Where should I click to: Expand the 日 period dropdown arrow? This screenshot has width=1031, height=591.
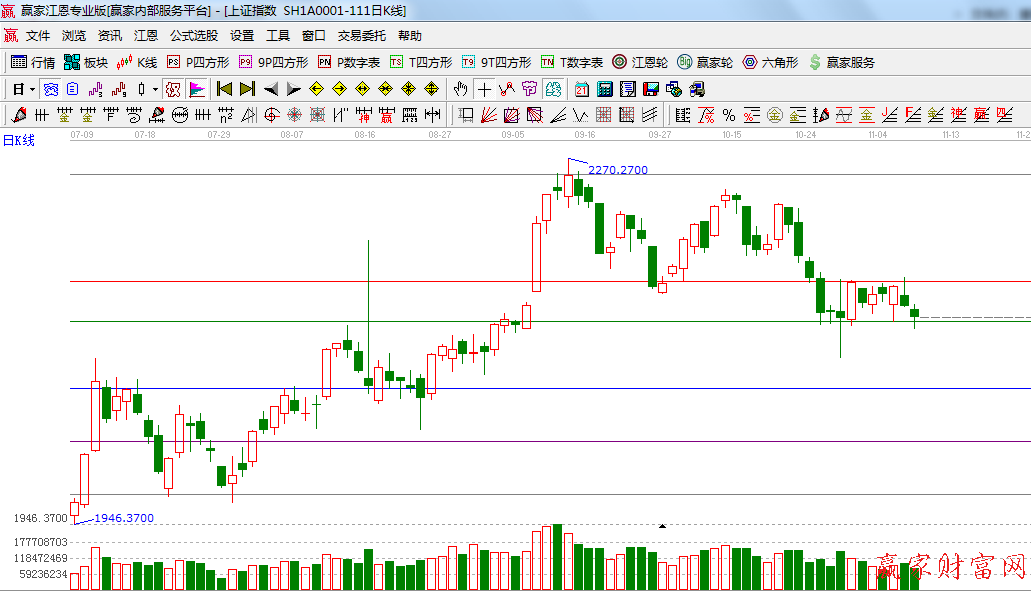pos(32,89)
